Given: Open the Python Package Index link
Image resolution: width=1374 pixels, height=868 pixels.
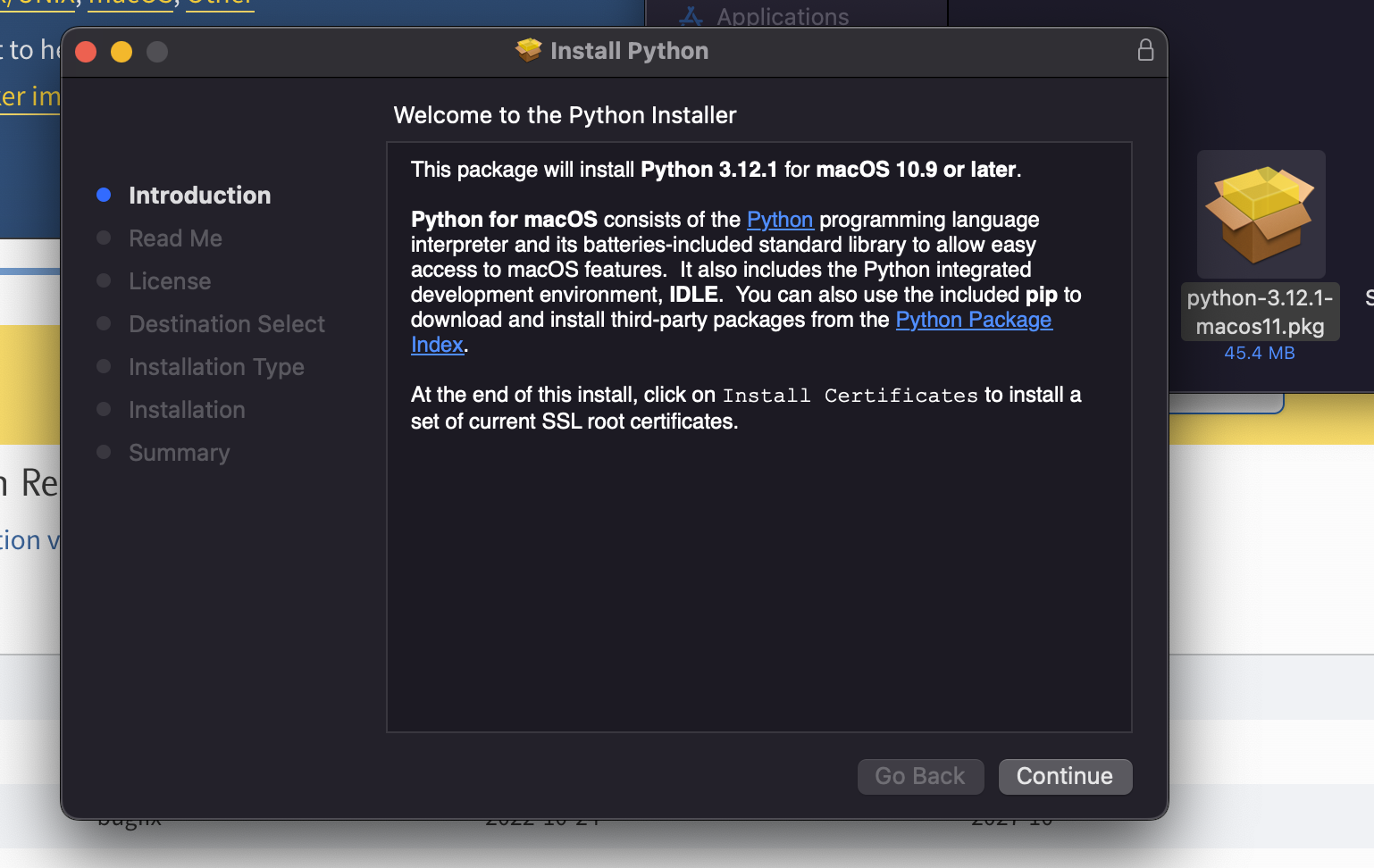Looking at the screenshot, I should 974,320.
